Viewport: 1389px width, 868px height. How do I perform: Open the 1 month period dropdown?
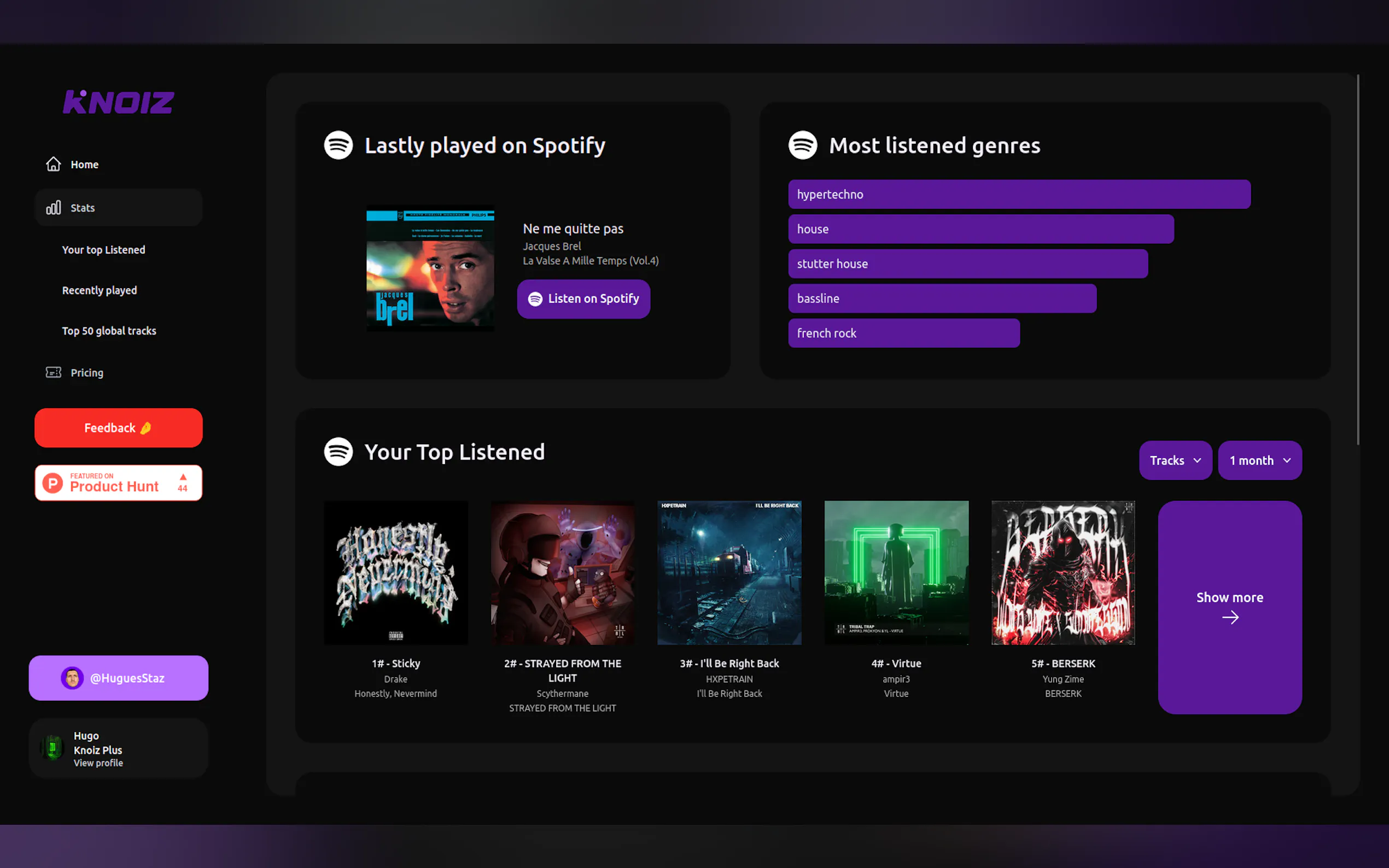pyautogui.click(x=1260, y=460)
